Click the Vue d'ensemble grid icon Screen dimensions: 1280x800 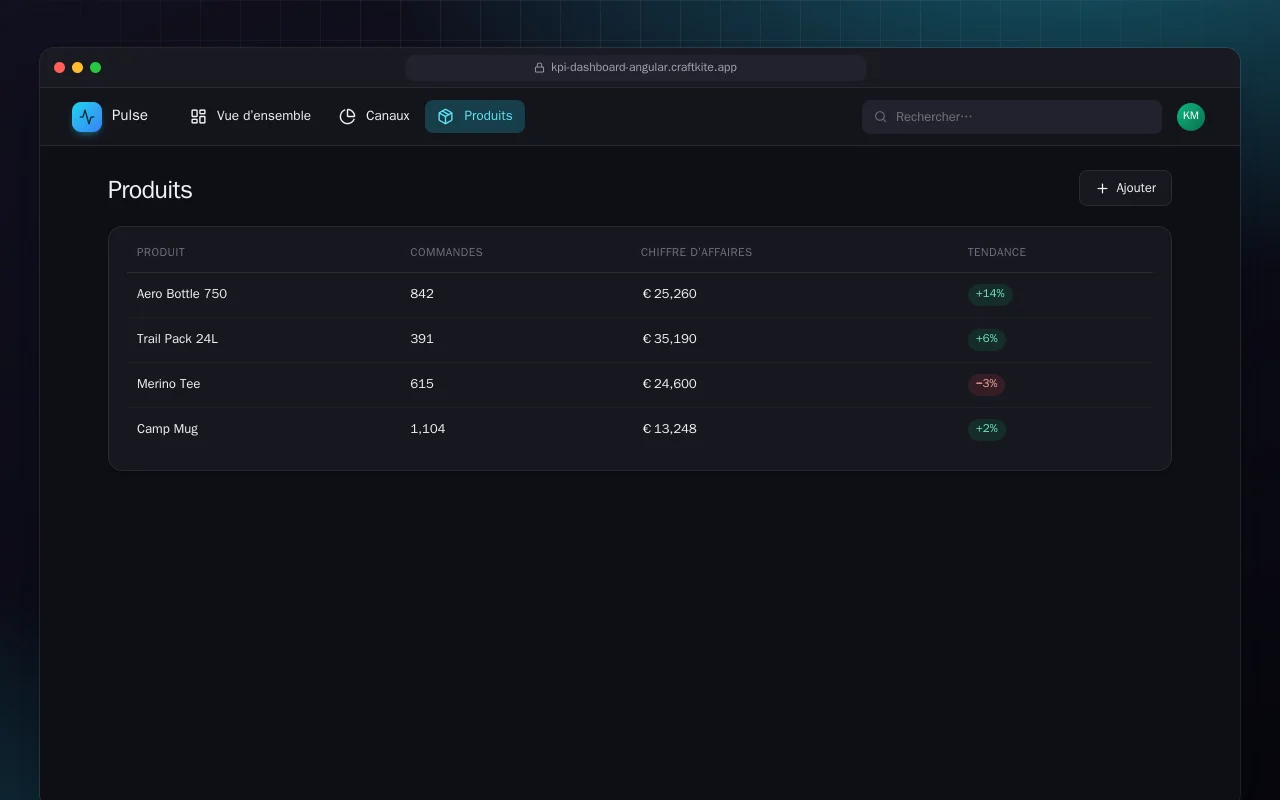click(198, 117)
